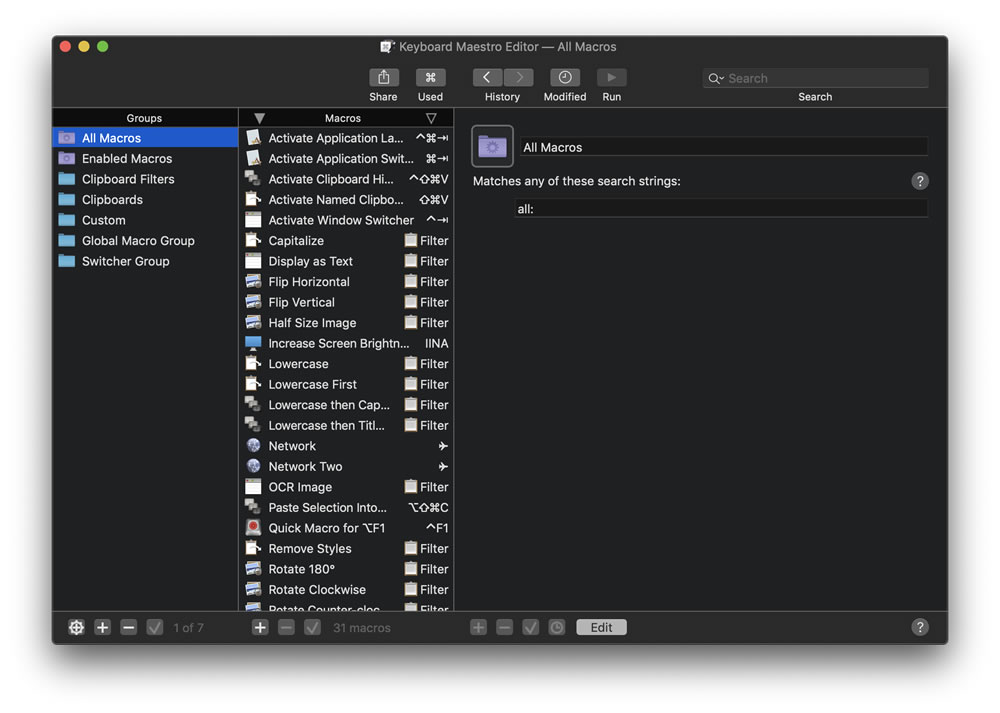Toggle the macro enable checkmark at bottom center
This screenshot has height=713, width=1000.
(x=311, y=627)
